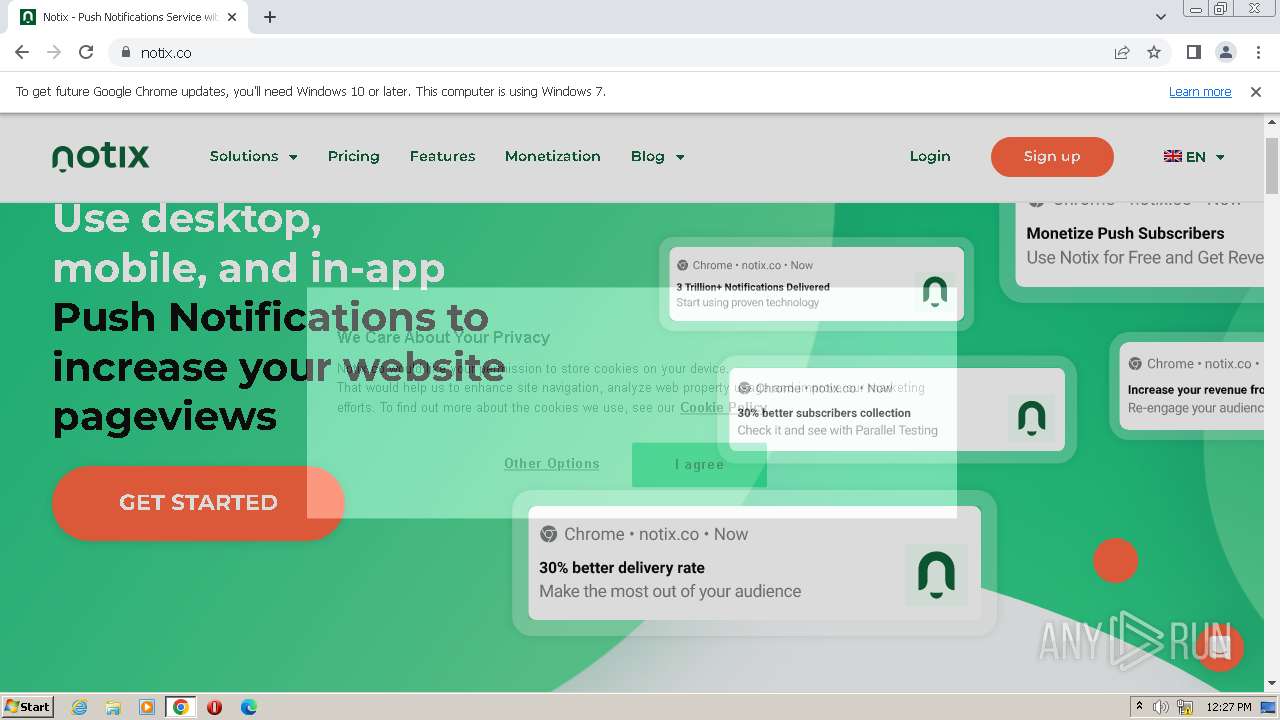Open the orange chat widget button

[x=1218, y=646]
